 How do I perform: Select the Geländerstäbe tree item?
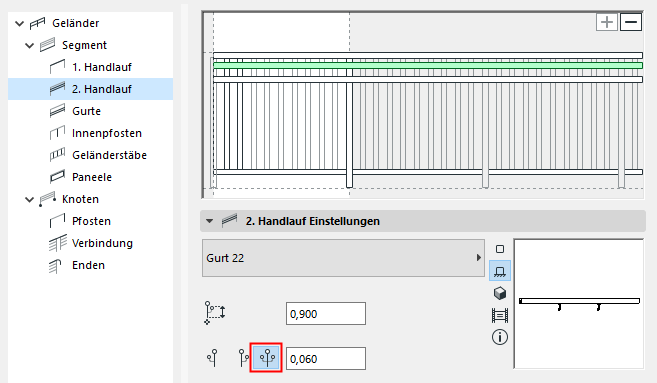109,155
